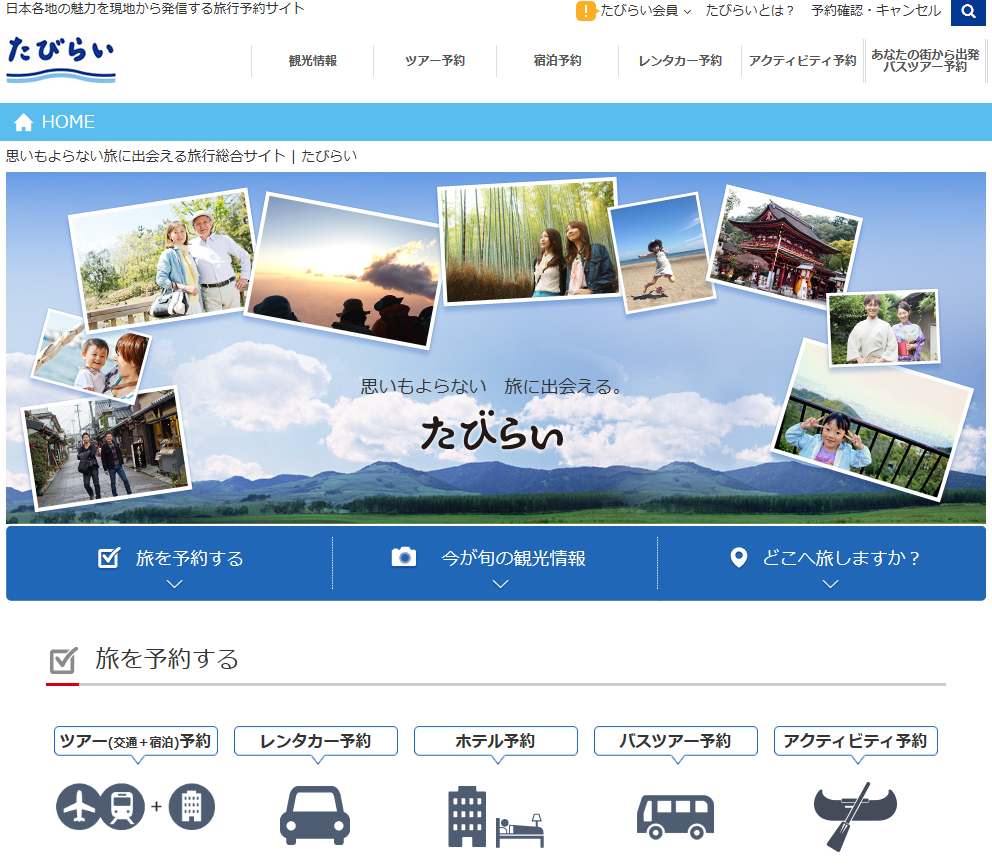
Task: Click the bamboo forest photo with two women
Action: (x=528, y=241)
